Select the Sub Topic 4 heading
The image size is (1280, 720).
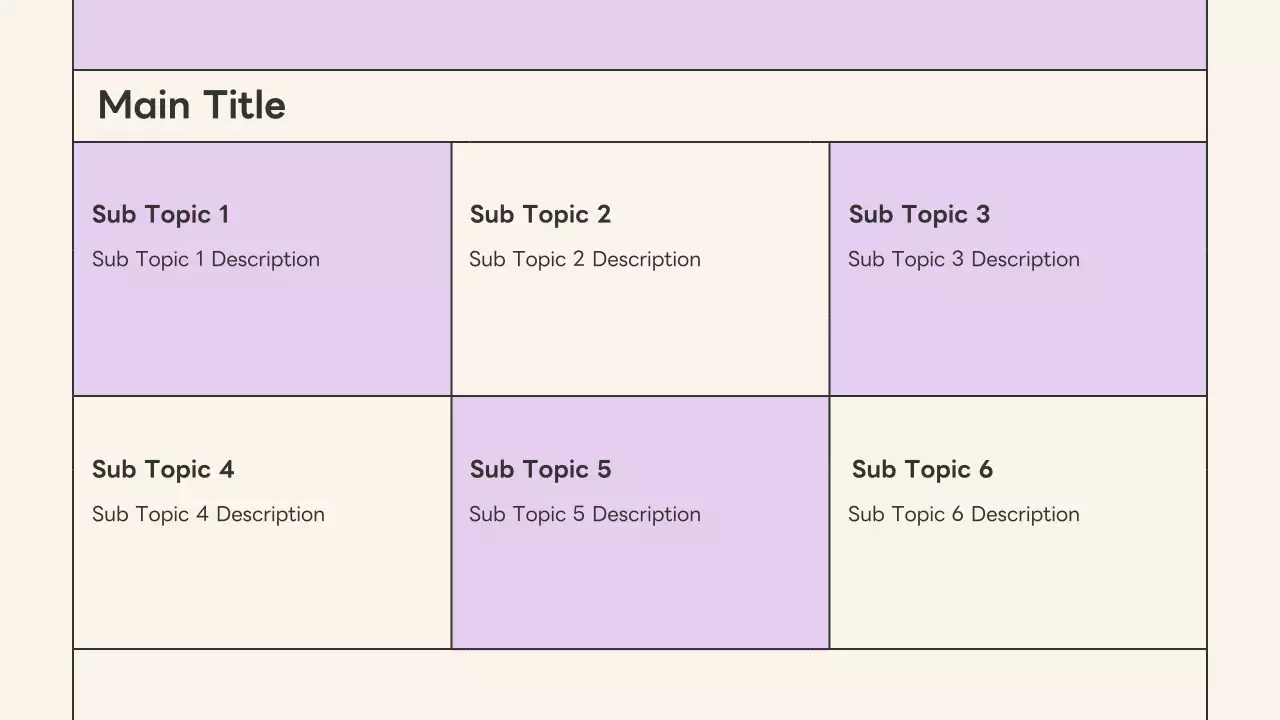(x=163, y=469)
